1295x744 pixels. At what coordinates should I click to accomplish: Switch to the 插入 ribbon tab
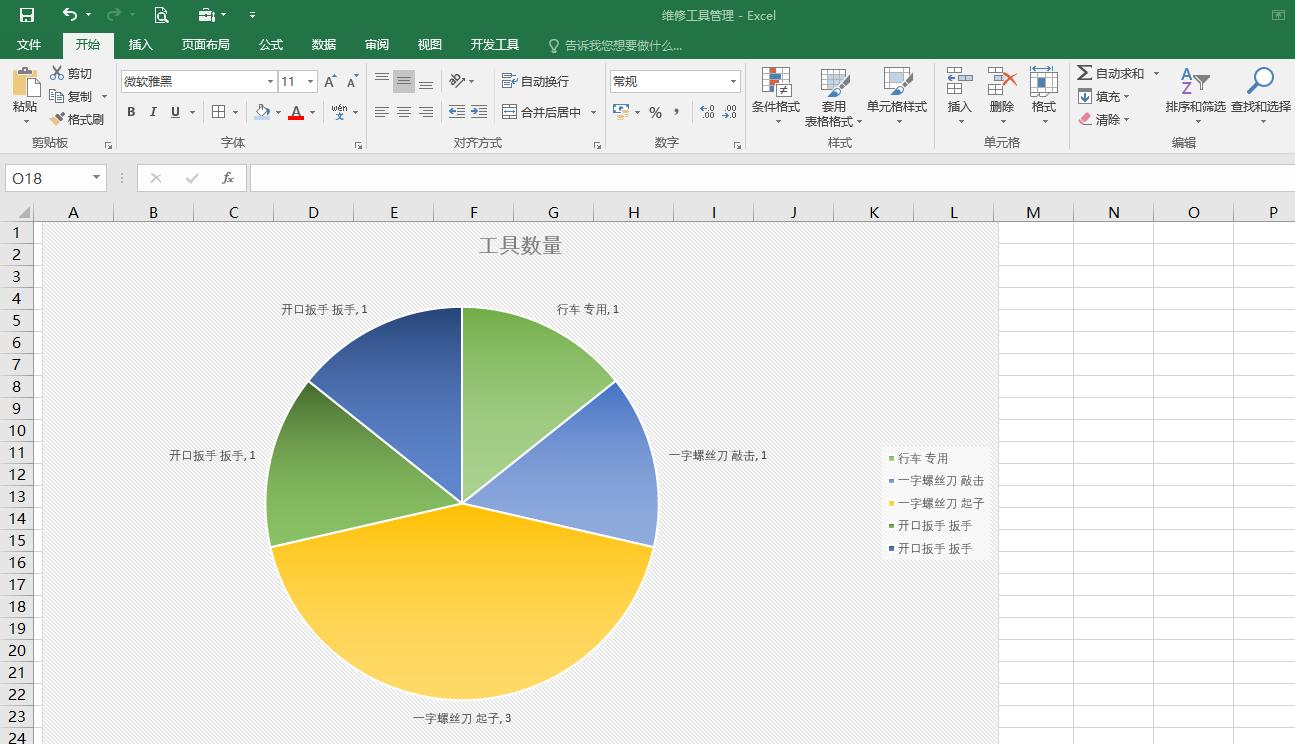point(140,44)
